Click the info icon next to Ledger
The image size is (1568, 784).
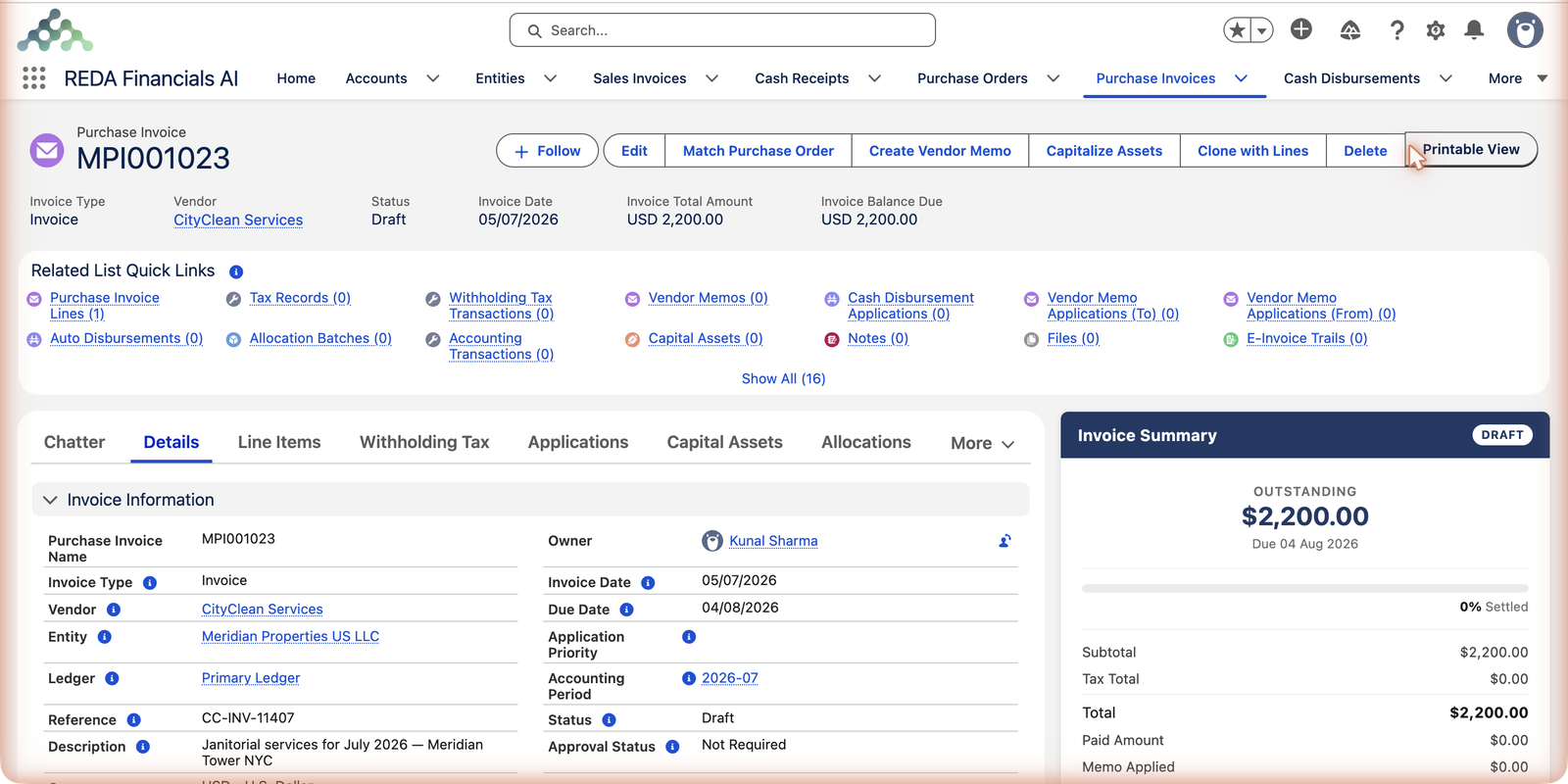(112, 678)
